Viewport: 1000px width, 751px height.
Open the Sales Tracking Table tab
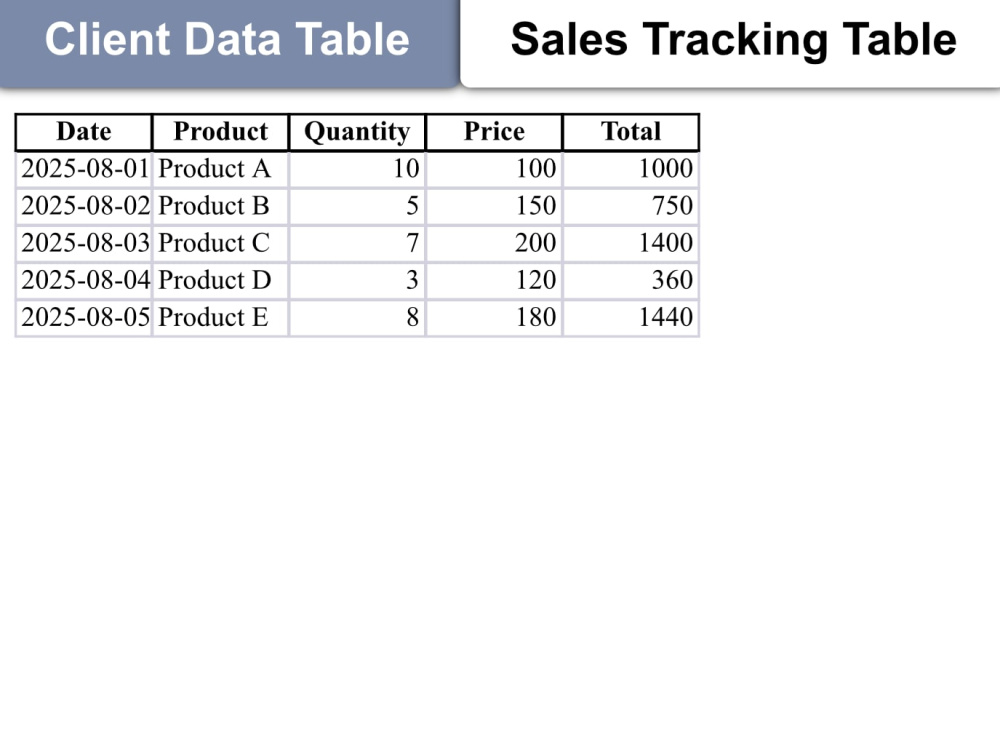pyautogui.click(x=731, y=42)
